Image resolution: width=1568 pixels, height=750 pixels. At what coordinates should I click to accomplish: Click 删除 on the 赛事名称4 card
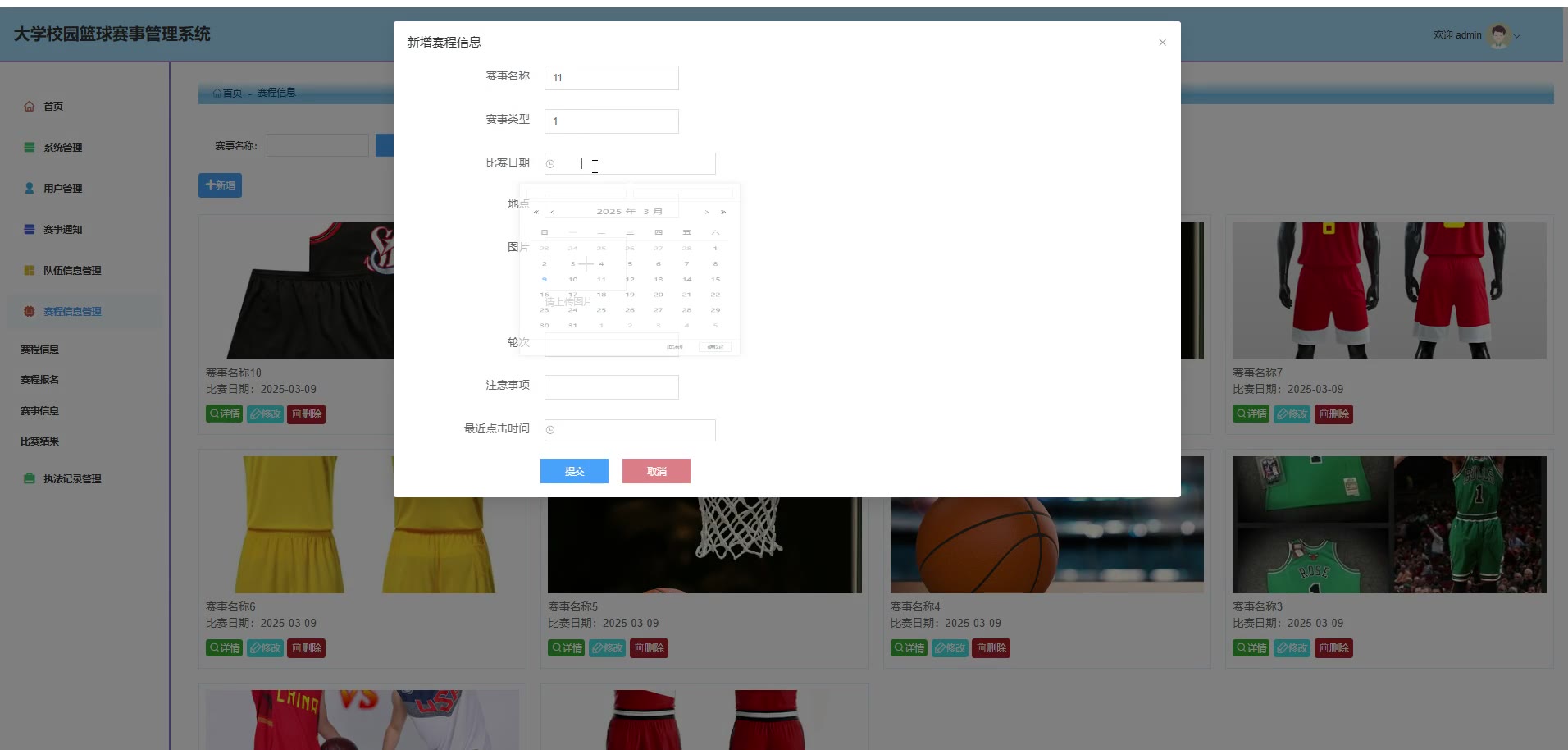point(991,648)
